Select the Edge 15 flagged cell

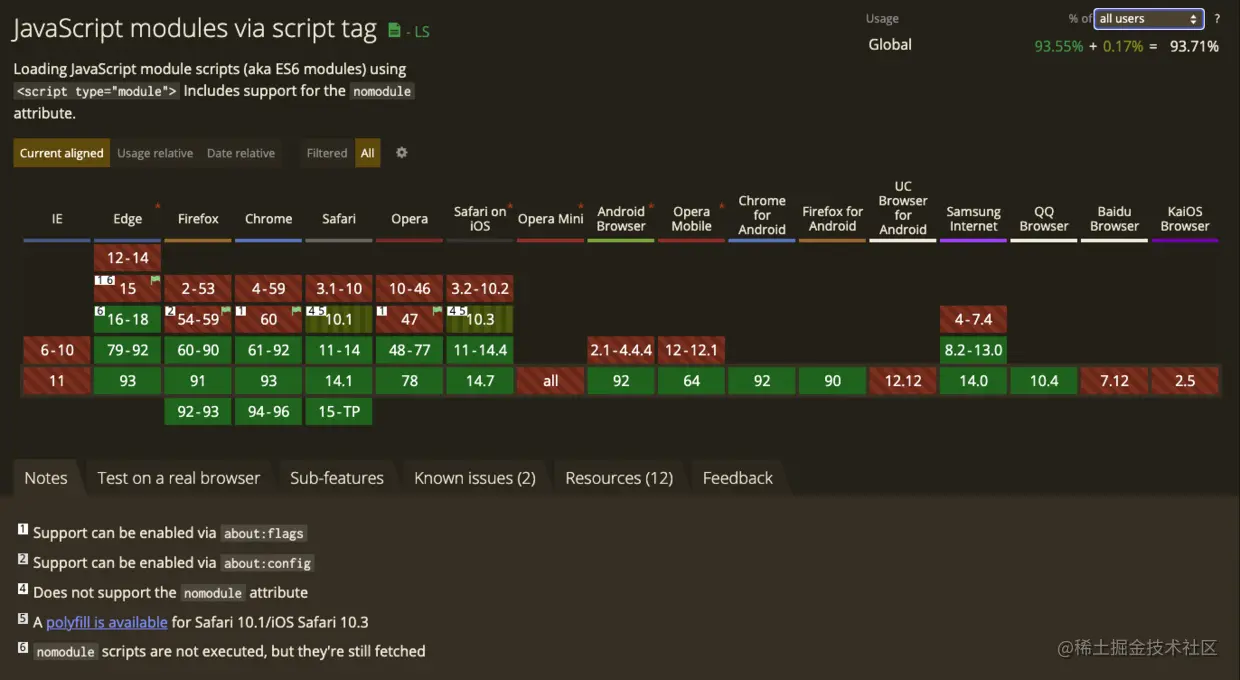tap(128, 288)
